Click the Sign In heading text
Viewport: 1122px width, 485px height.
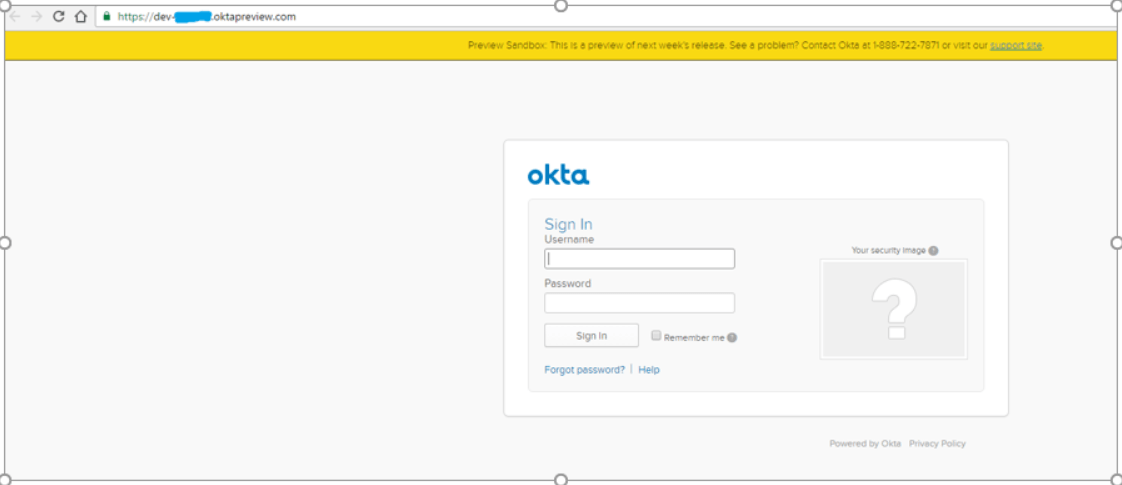[568, 224]
